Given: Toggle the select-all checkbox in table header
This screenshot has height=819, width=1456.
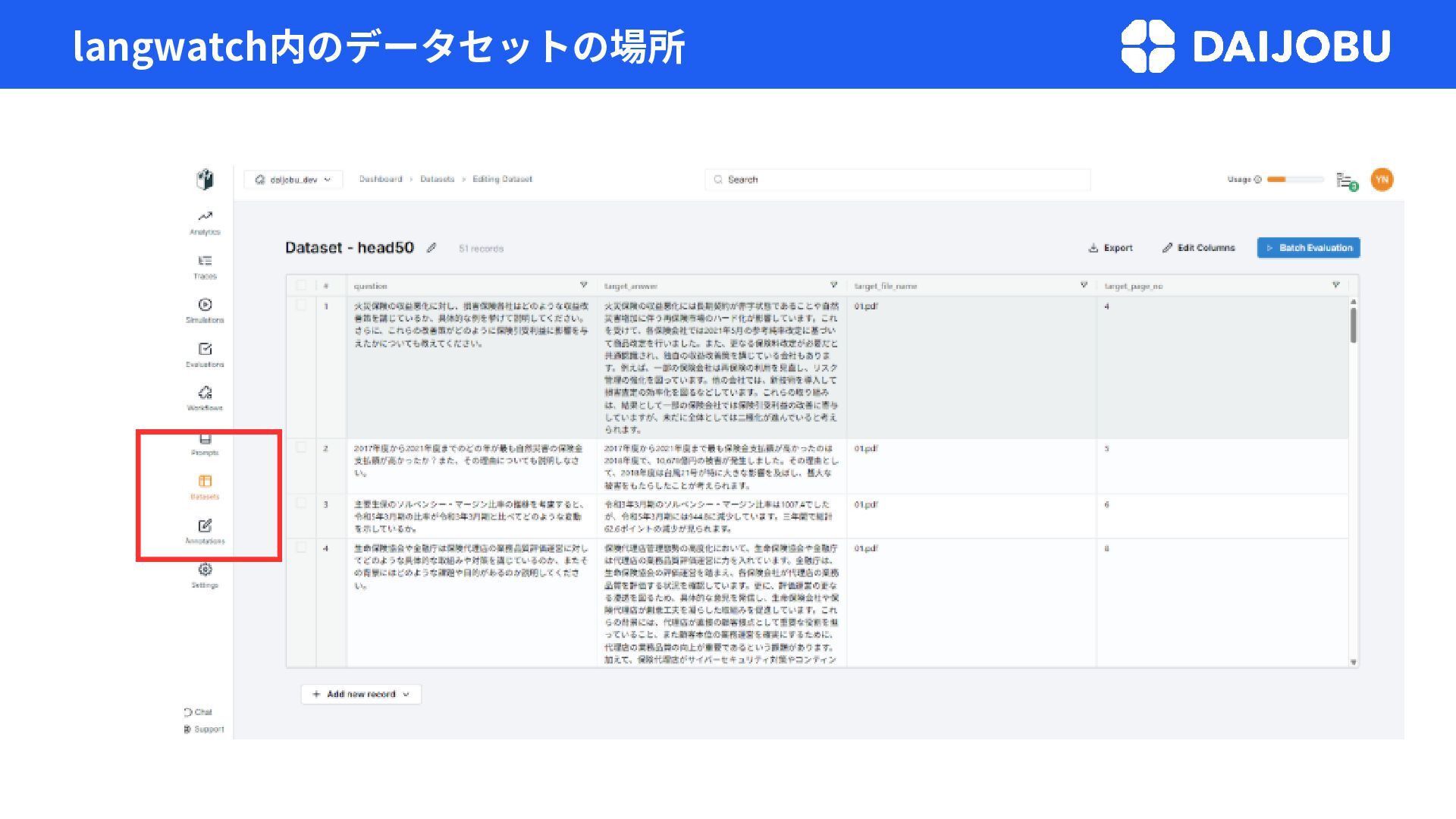Looking at the screenshot, I should coord(301,286).
